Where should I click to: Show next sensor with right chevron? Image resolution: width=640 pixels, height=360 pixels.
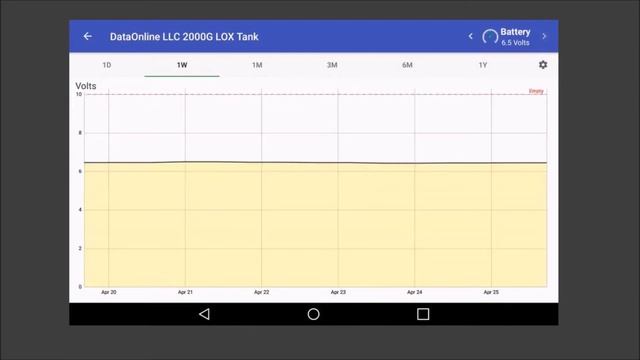pos(544,36)
